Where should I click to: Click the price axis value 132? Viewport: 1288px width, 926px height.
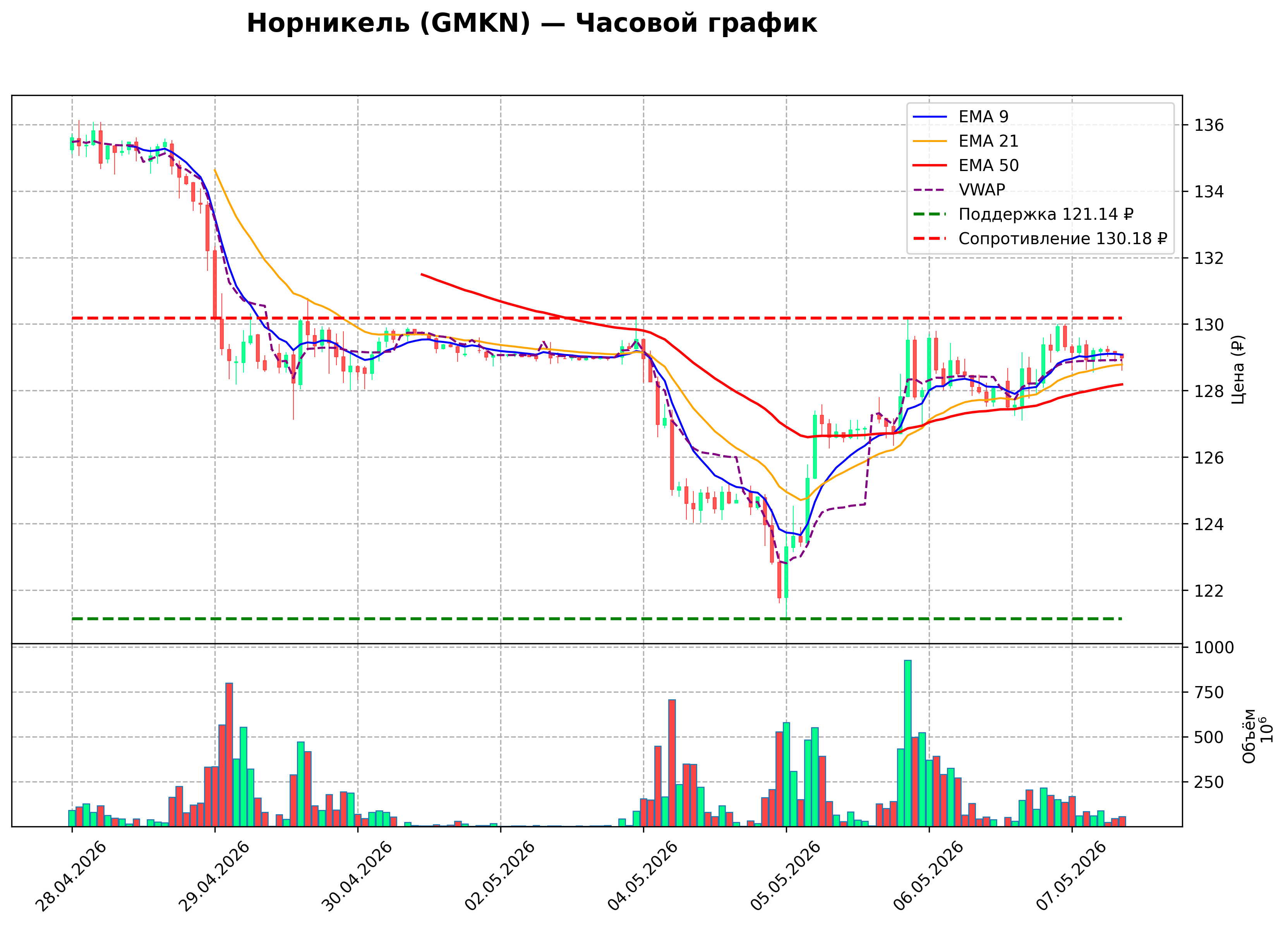(x=1209, y=258)
